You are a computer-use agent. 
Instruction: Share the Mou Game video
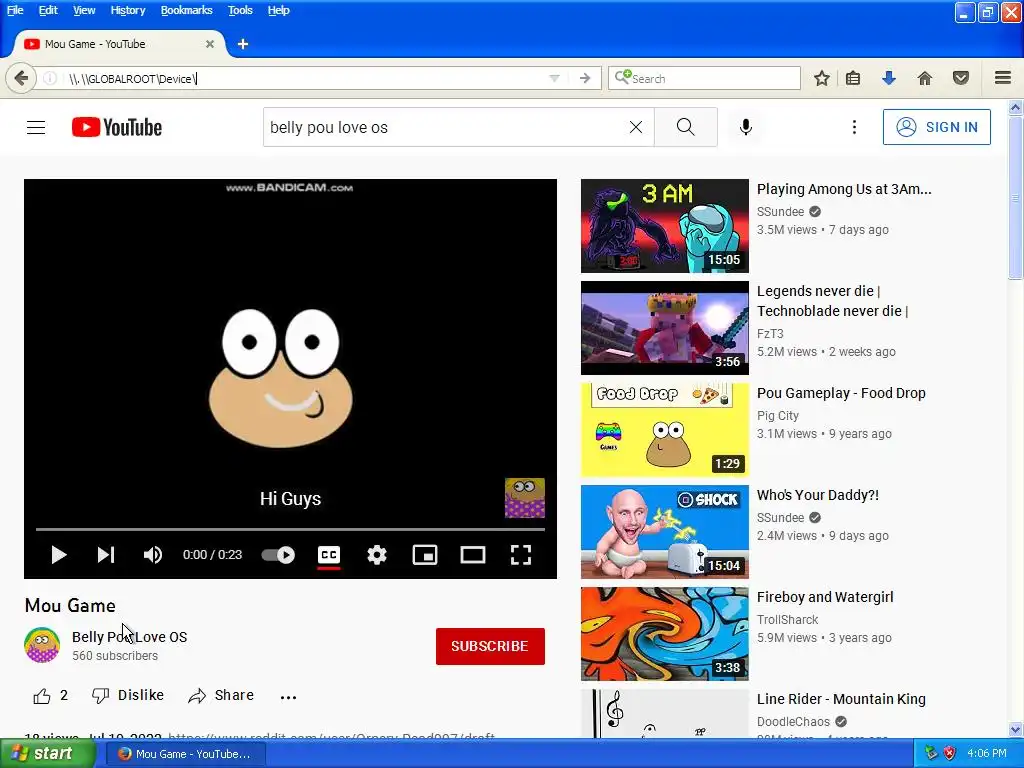tap(221, 696)
